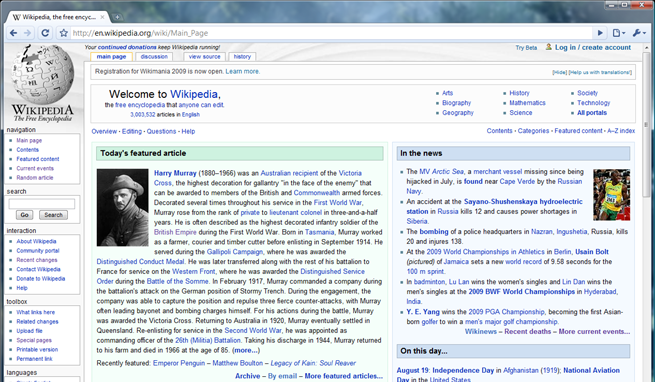The width and height of the screenshot is (655, 382).
Task: Click the Harry Murray portrait thumbnail
Action: (122, 207)
